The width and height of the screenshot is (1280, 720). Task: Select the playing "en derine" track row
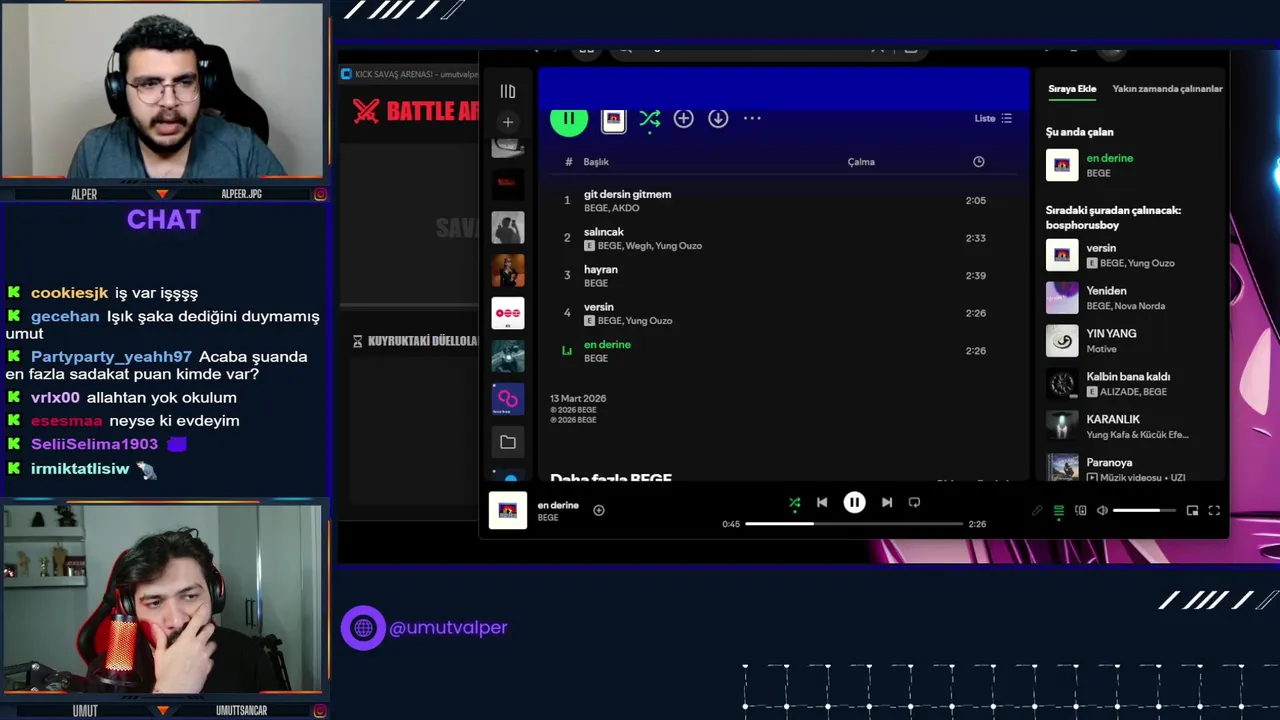click(785, 351)
